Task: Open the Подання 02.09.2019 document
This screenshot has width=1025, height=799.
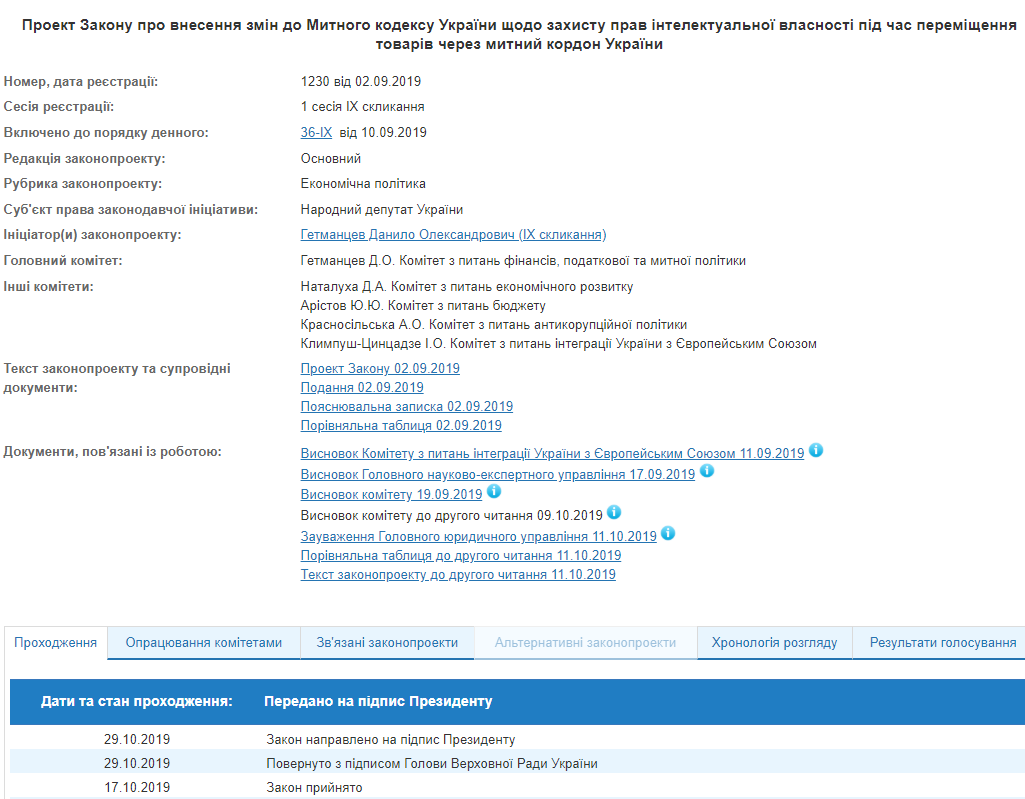Action: 362,388
